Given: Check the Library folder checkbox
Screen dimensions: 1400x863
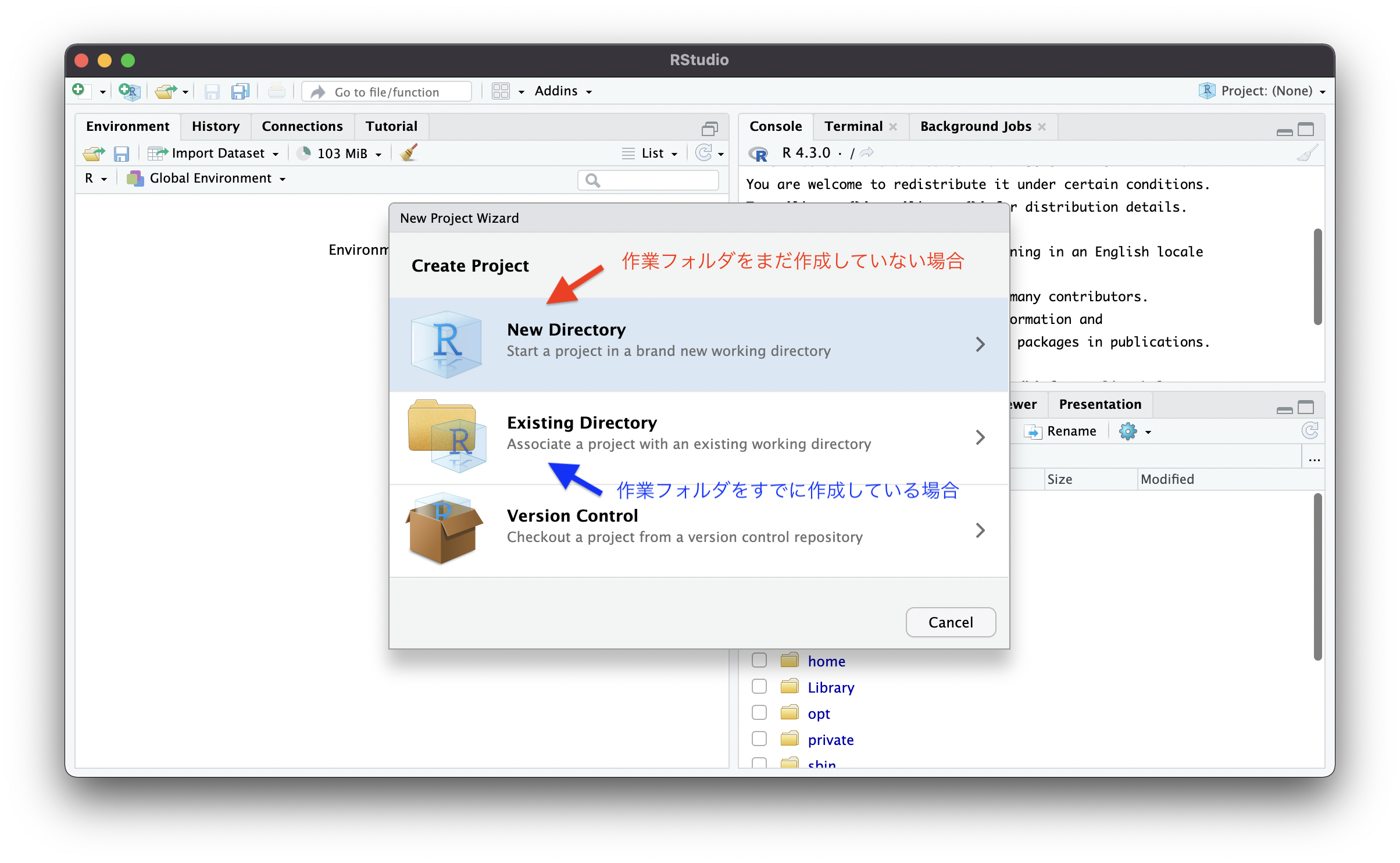Looking at the screenshot, I should 759,686.
